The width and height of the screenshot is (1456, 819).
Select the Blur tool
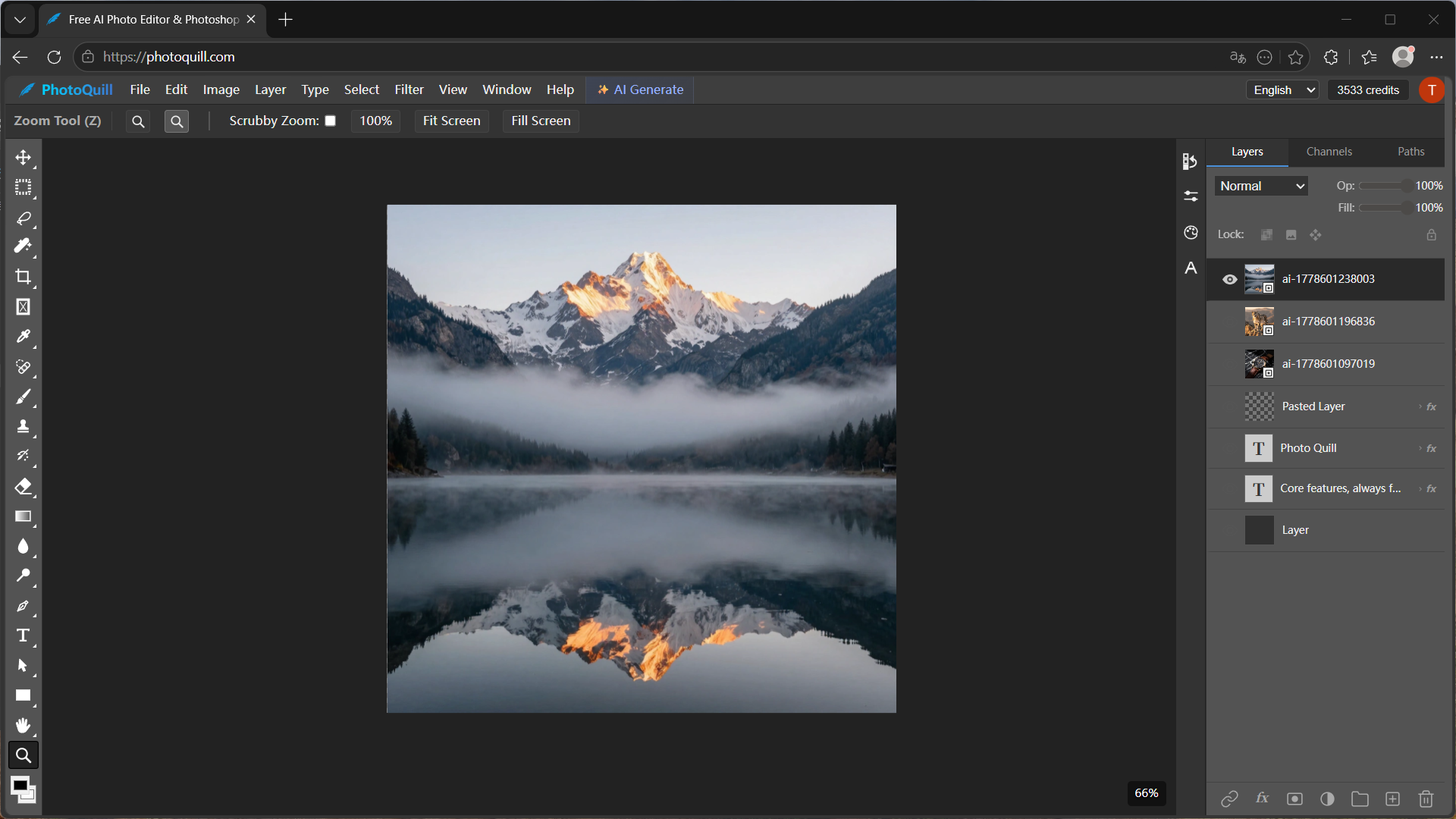24,546
